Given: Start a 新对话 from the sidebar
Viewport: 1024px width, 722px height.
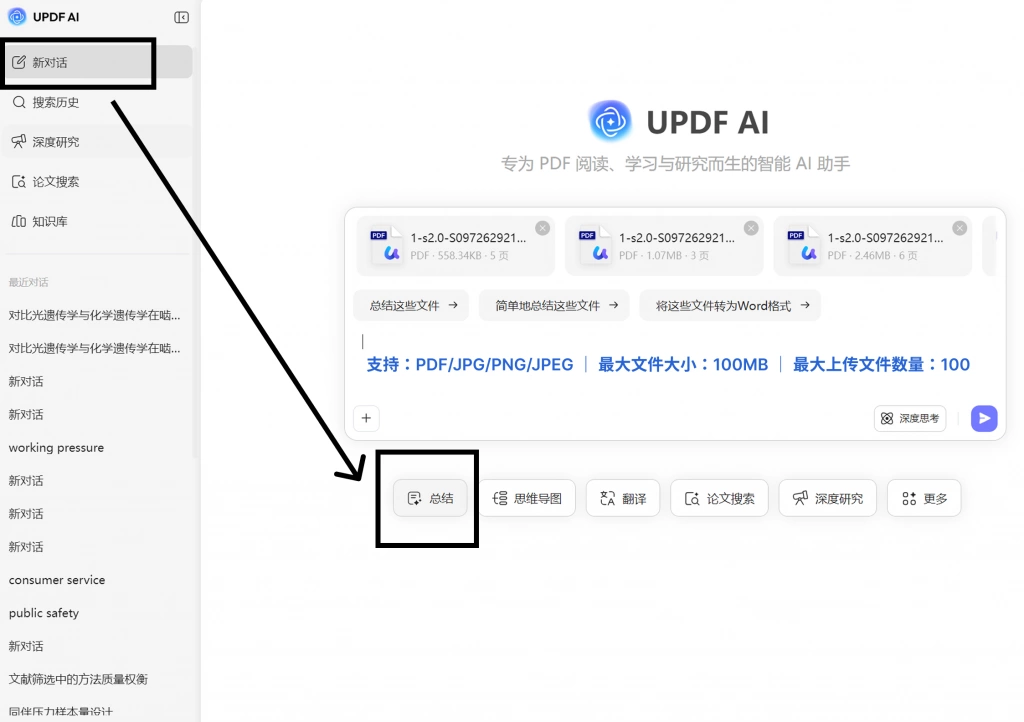Looking at the screenshot, I should pyautogui.click(x=98, y=62).
